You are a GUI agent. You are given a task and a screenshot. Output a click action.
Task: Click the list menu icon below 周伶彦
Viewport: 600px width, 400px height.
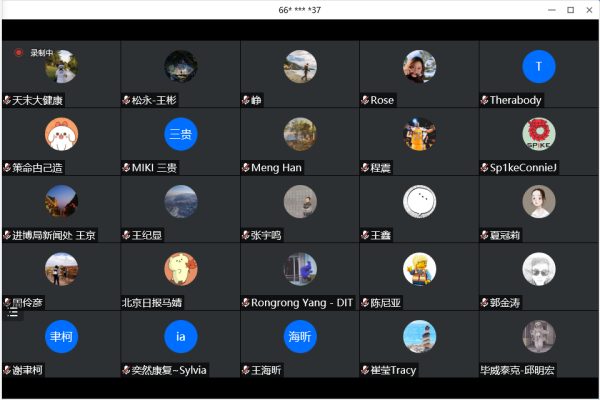[13, 313]
